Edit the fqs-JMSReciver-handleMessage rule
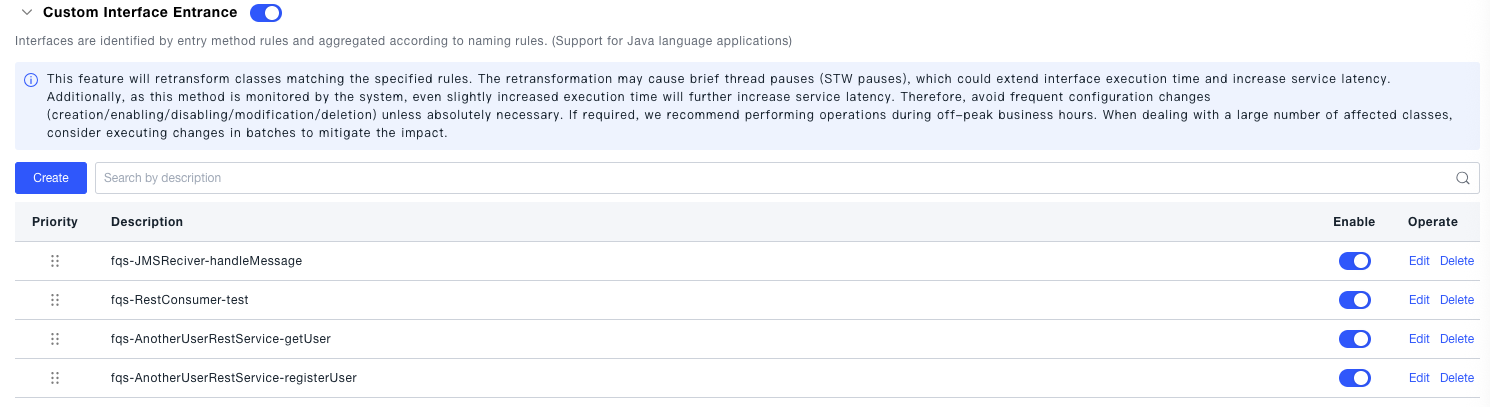1490x407 pixels. click(x=1419, y=261)
